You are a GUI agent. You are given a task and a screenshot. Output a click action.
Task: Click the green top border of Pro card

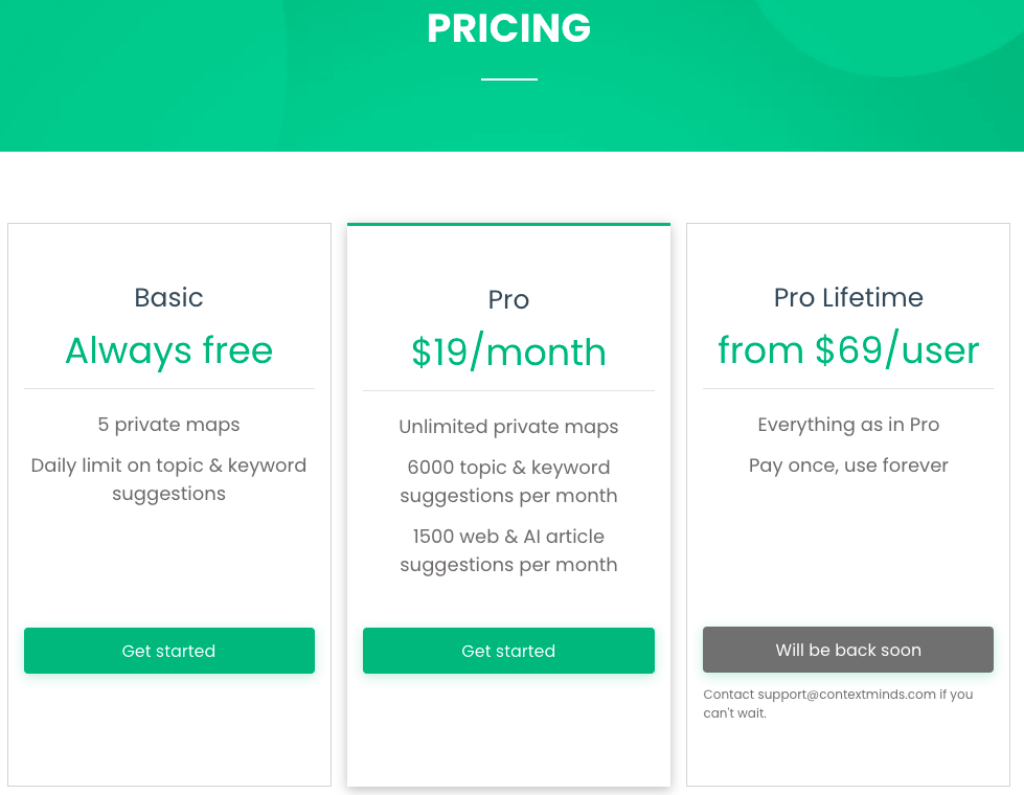pos(509,224)
